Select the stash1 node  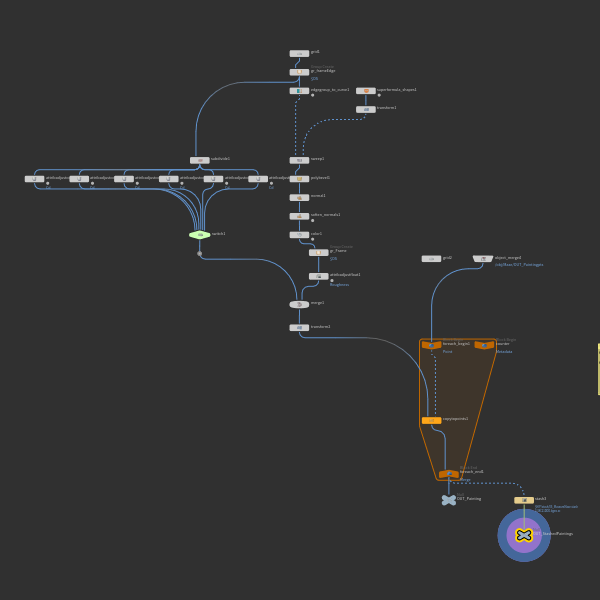pyautogui.click(x=524, y=500)
